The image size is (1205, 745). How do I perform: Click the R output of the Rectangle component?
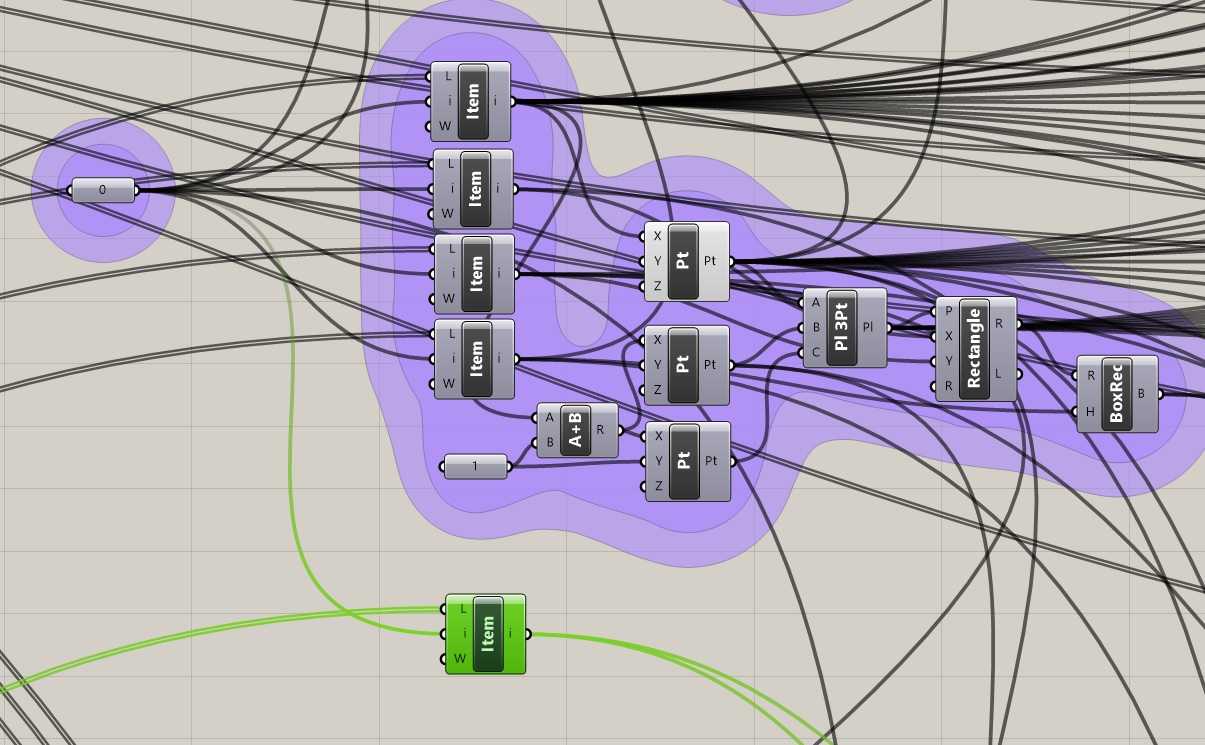click(x=1001, y=324)
